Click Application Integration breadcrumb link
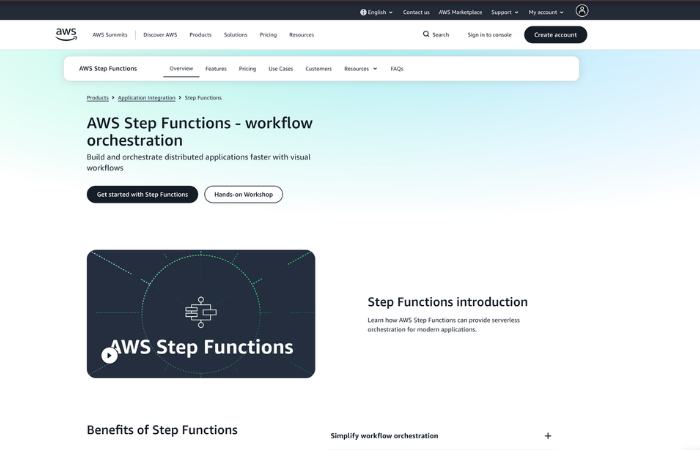 click(x=146, y=98)
